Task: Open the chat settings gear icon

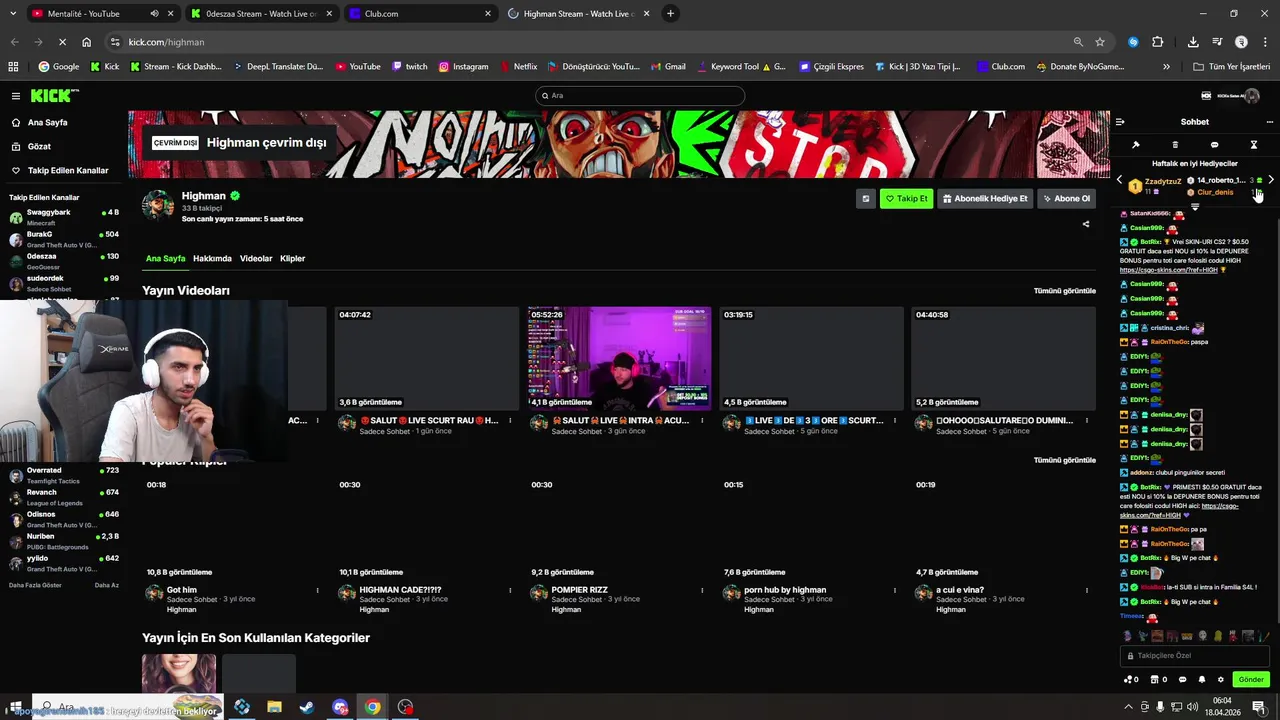Action: coord(1220,680)
